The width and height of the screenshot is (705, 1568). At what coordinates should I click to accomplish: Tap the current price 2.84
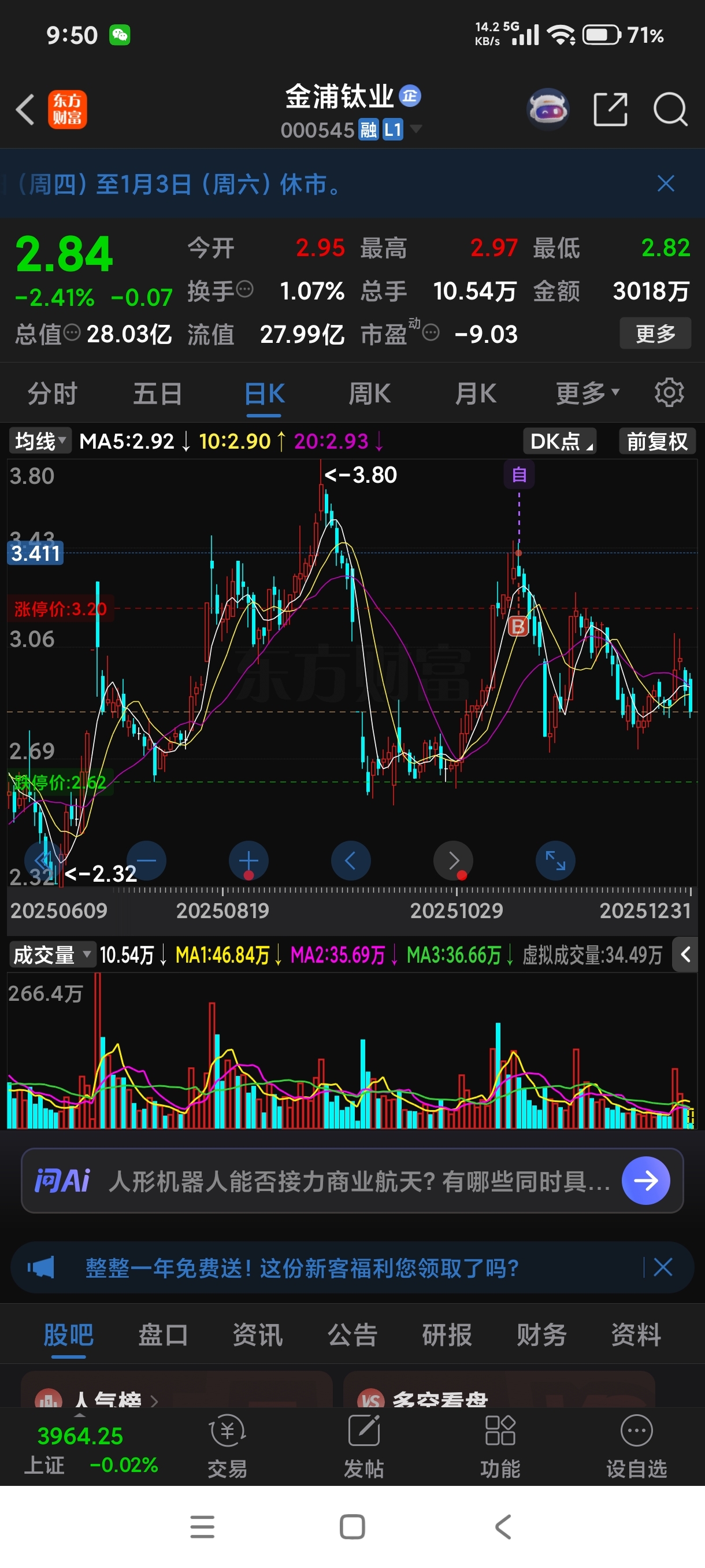(65, 253)
